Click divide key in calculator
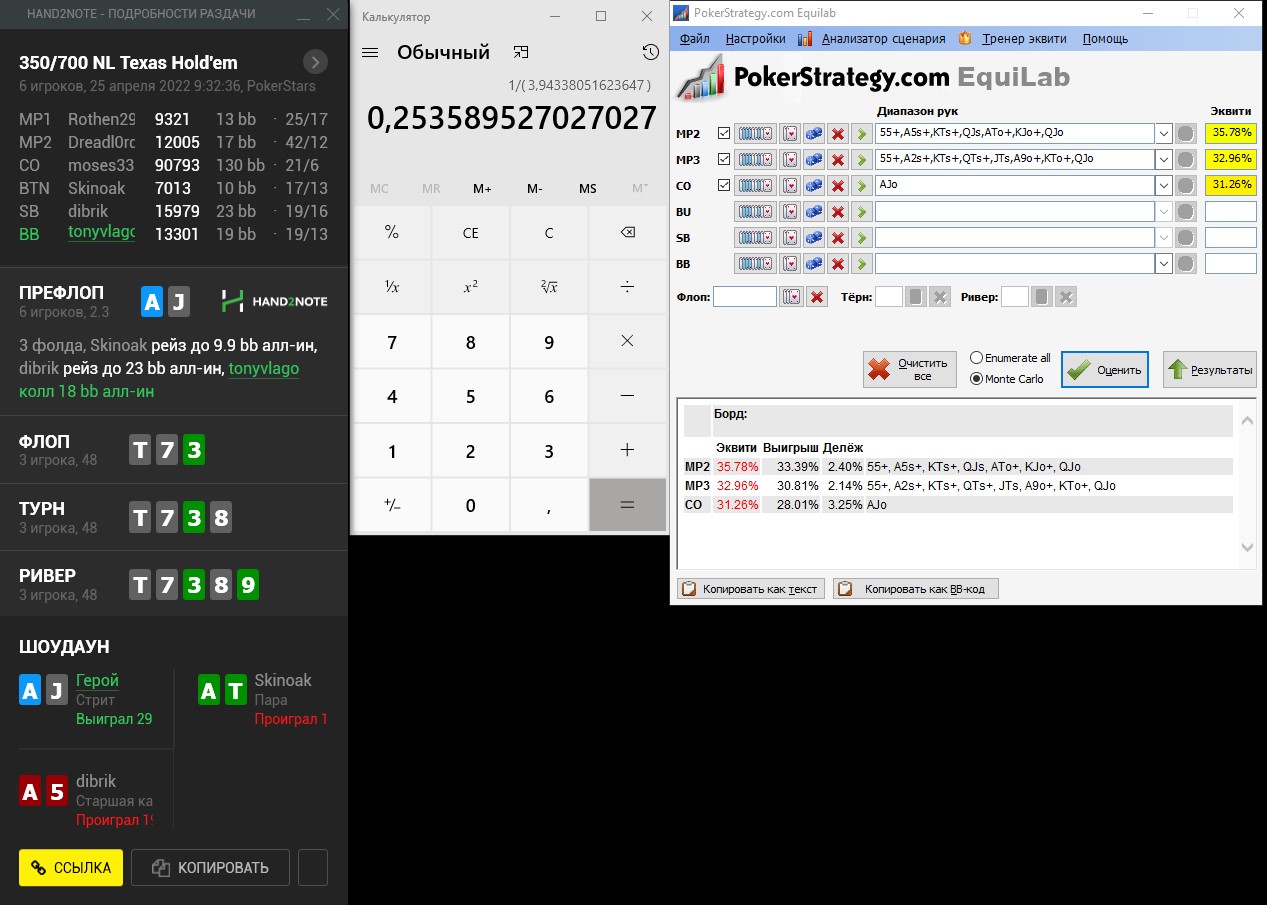 (627, 287)
